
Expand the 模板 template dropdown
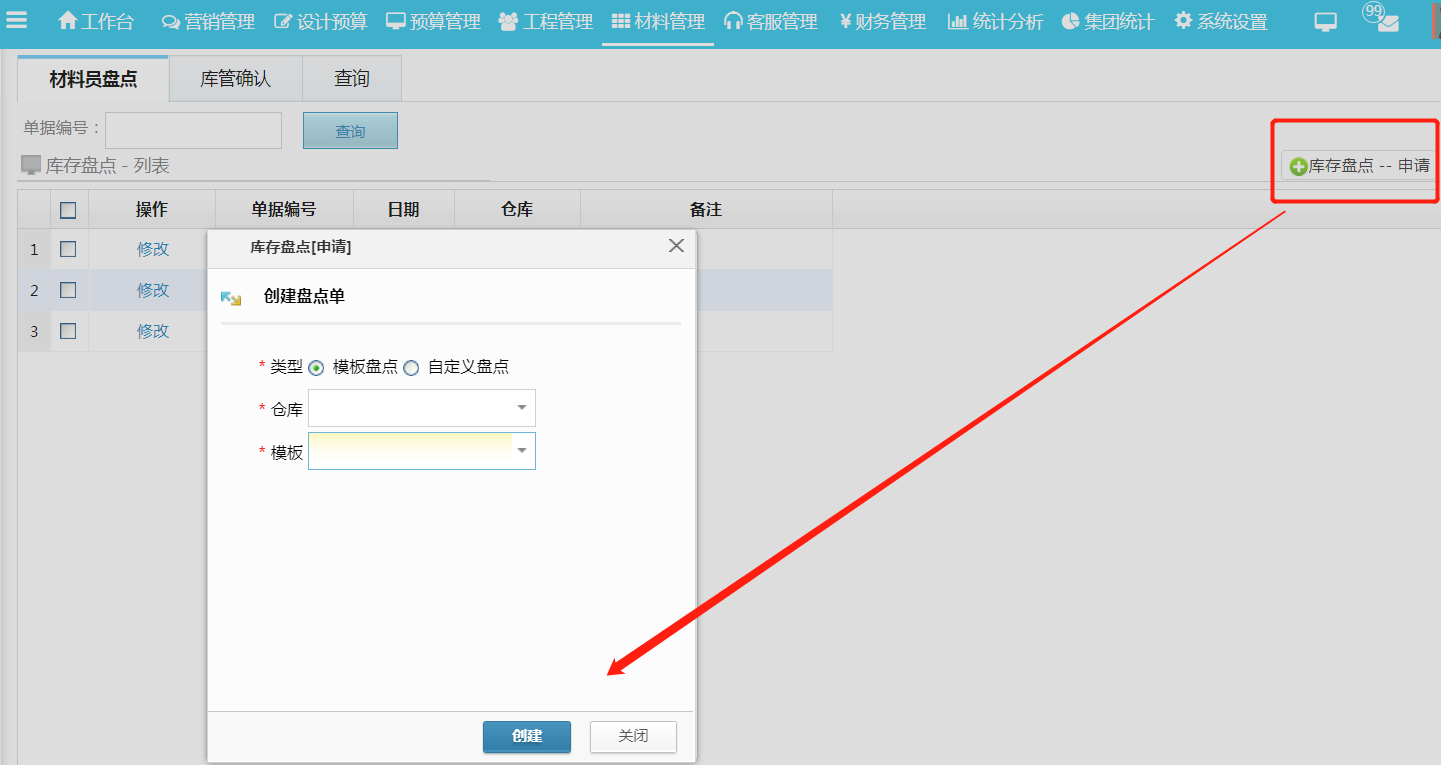pyautogui.click(x=521, y=451)
